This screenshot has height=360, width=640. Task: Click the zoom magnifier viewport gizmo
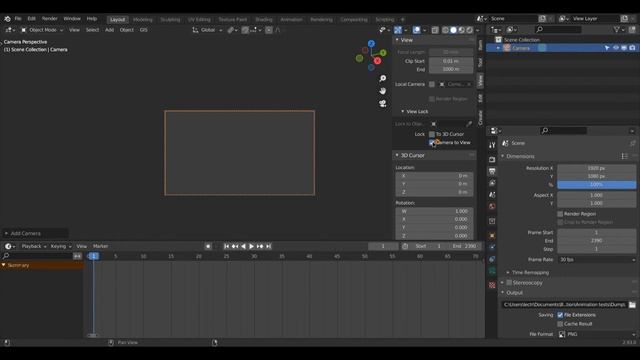coord(382,78)
